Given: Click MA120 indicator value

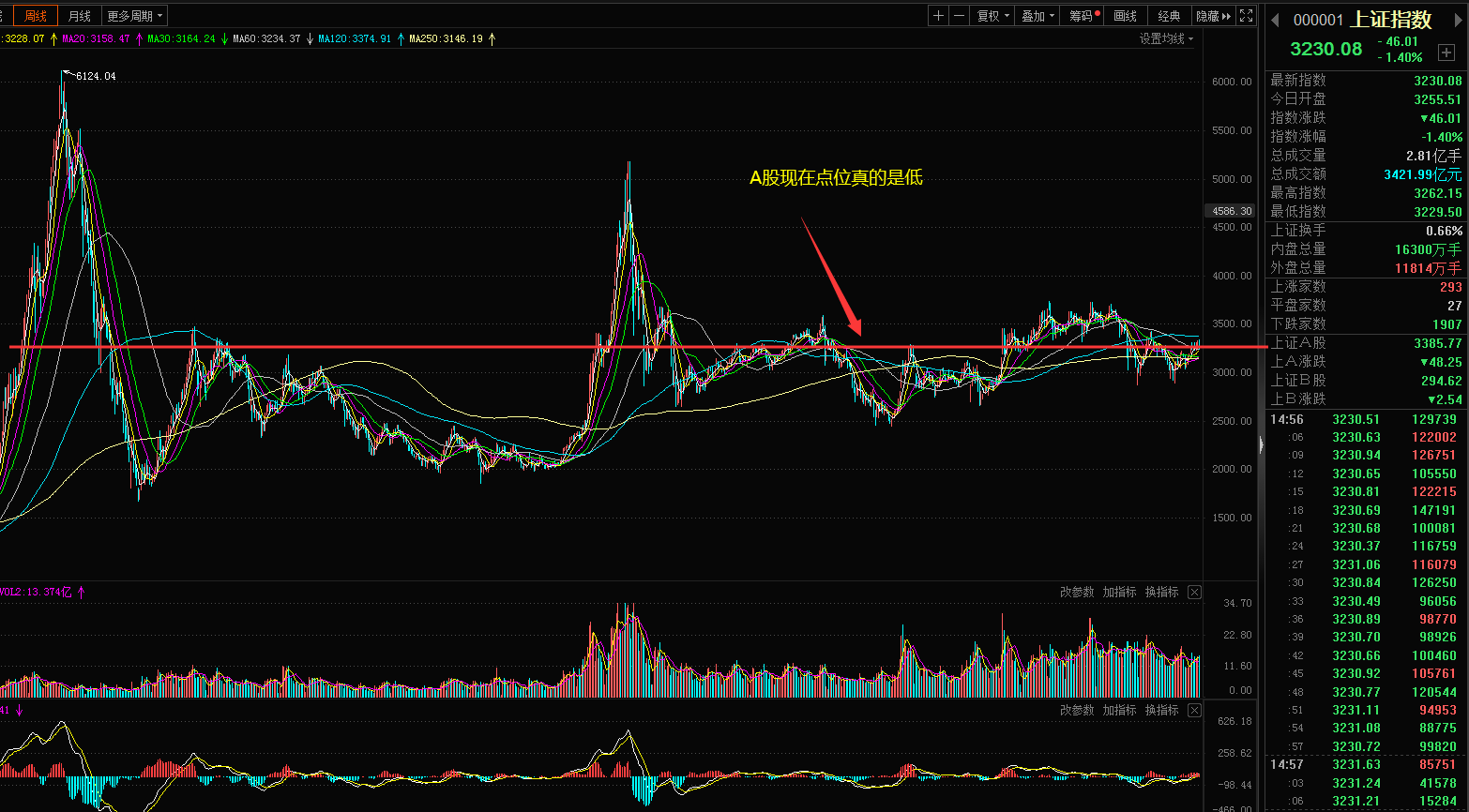Looking at the screenshot, I should [355, 38].
